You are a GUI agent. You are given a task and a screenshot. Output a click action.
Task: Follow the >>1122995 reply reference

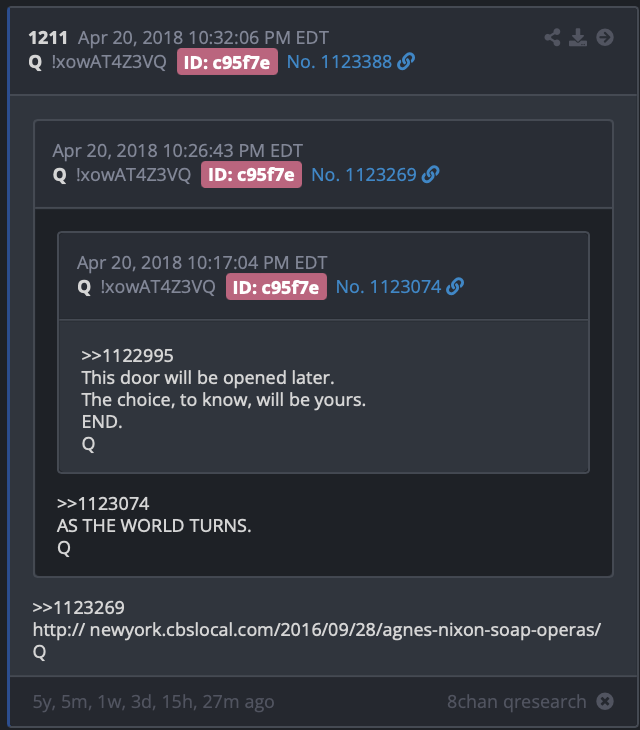127,356
